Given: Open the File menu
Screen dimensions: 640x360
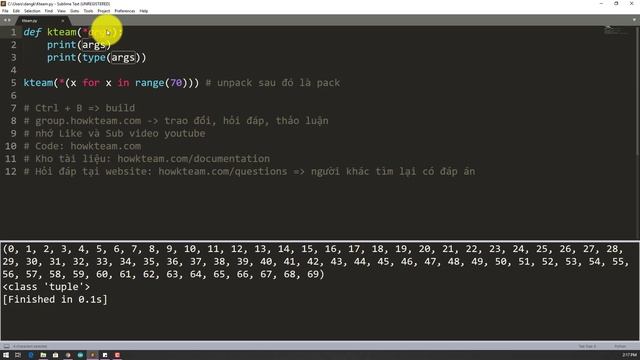Looking at the screenshot, I should (x=5, y=11).
